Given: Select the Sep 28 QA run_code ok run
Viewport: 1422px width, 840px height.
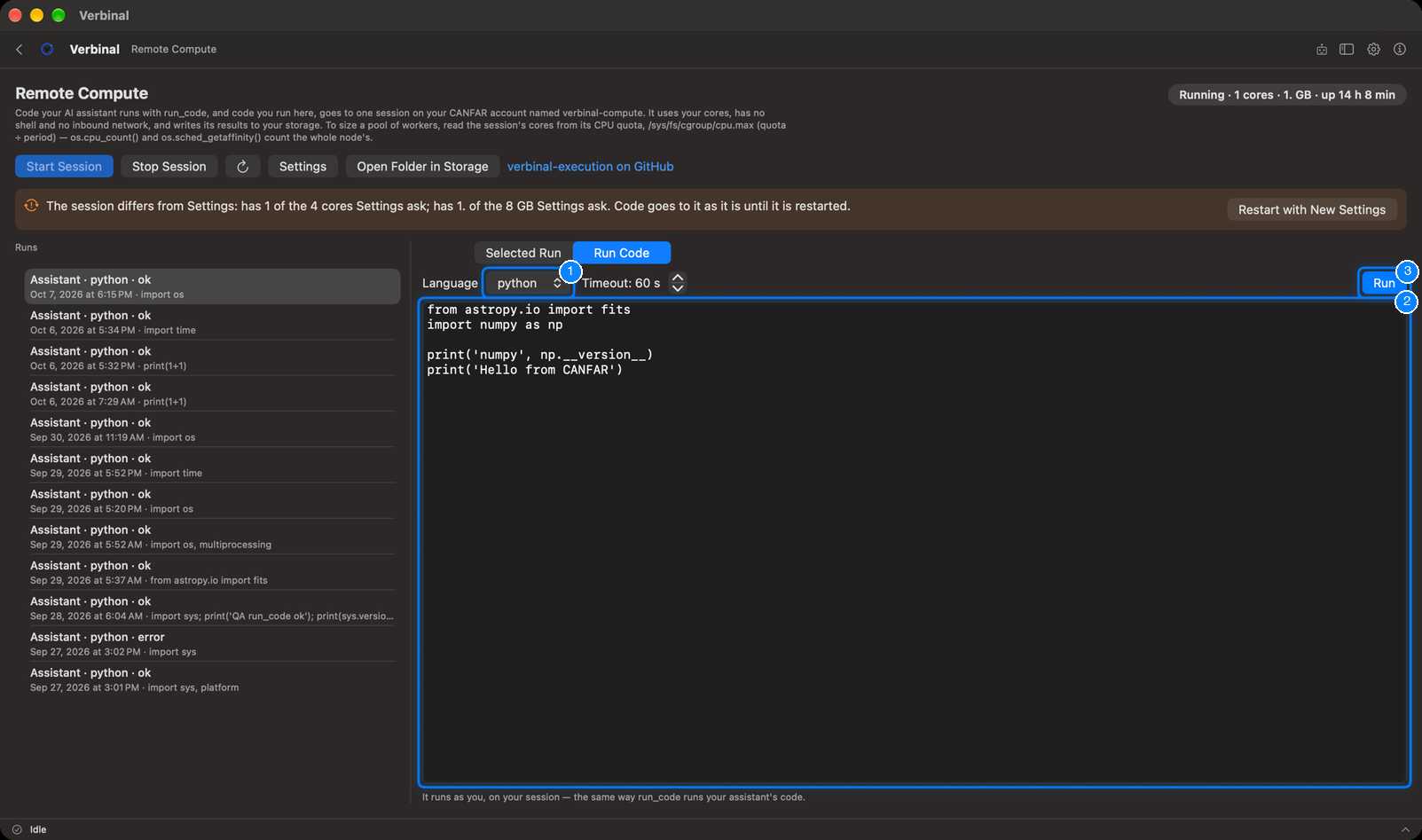Looking at the screenshot, I should tap(212, 608).
